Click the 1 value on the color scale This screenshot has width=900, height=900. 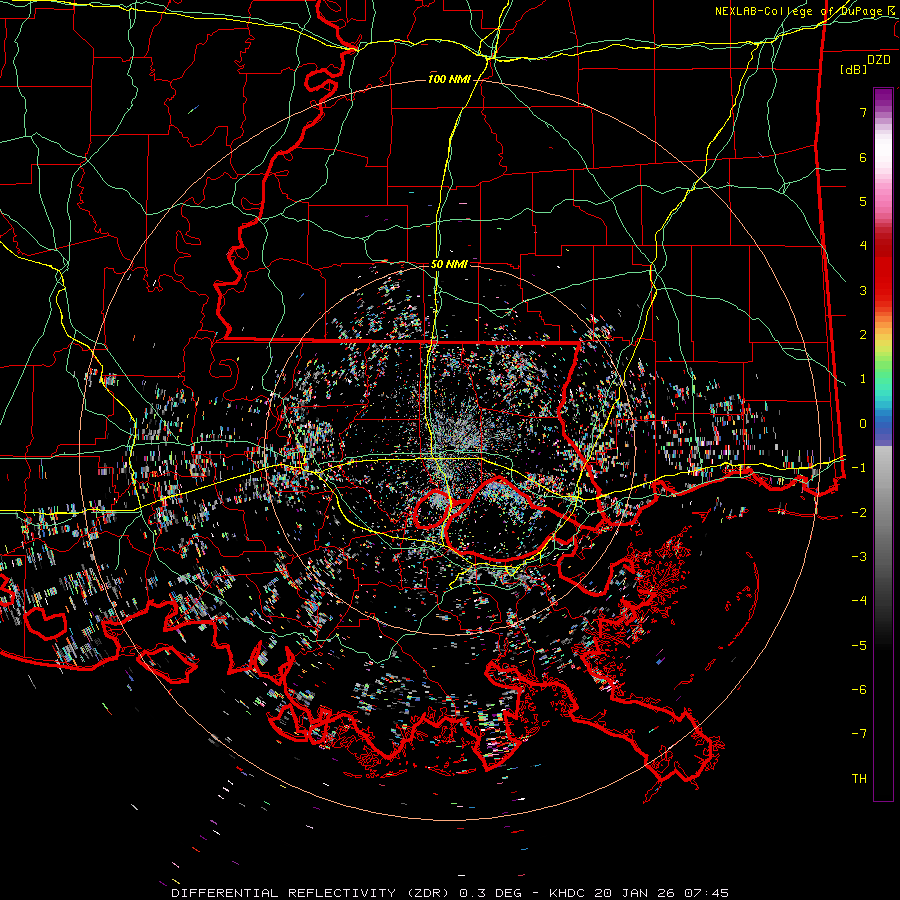863,379
